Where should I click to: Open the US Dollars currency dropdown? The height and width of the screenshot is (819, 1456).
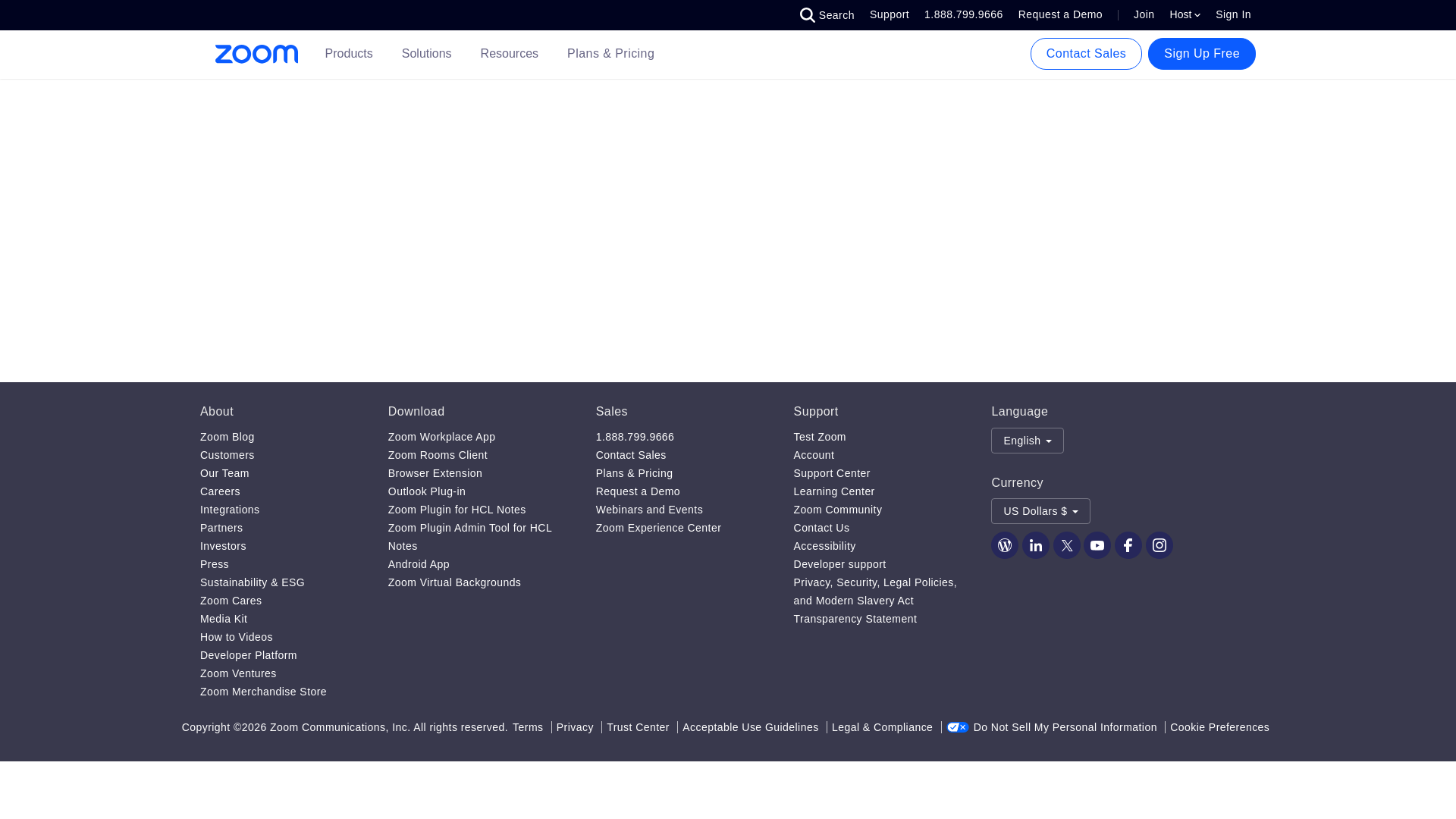[1040, 511]
